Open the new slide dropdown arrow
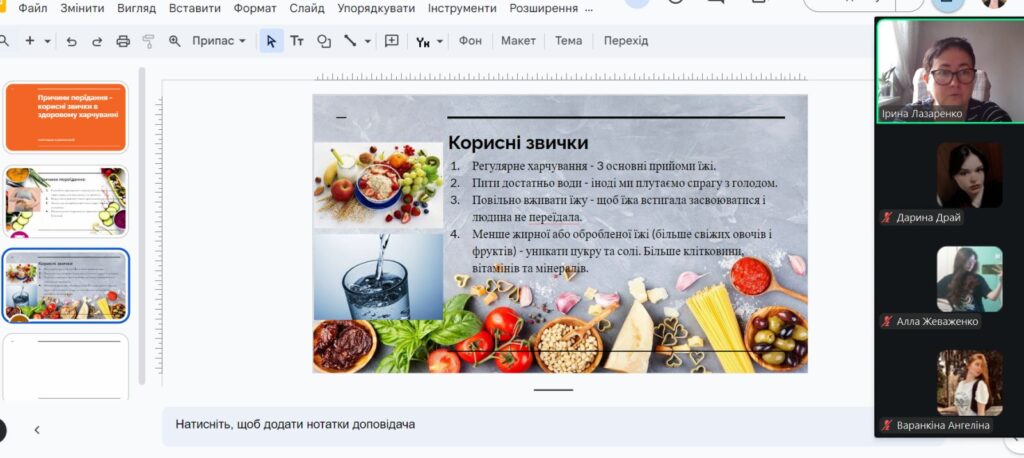This screenshot has width=1024, height=458. click(x=47, y=41)
